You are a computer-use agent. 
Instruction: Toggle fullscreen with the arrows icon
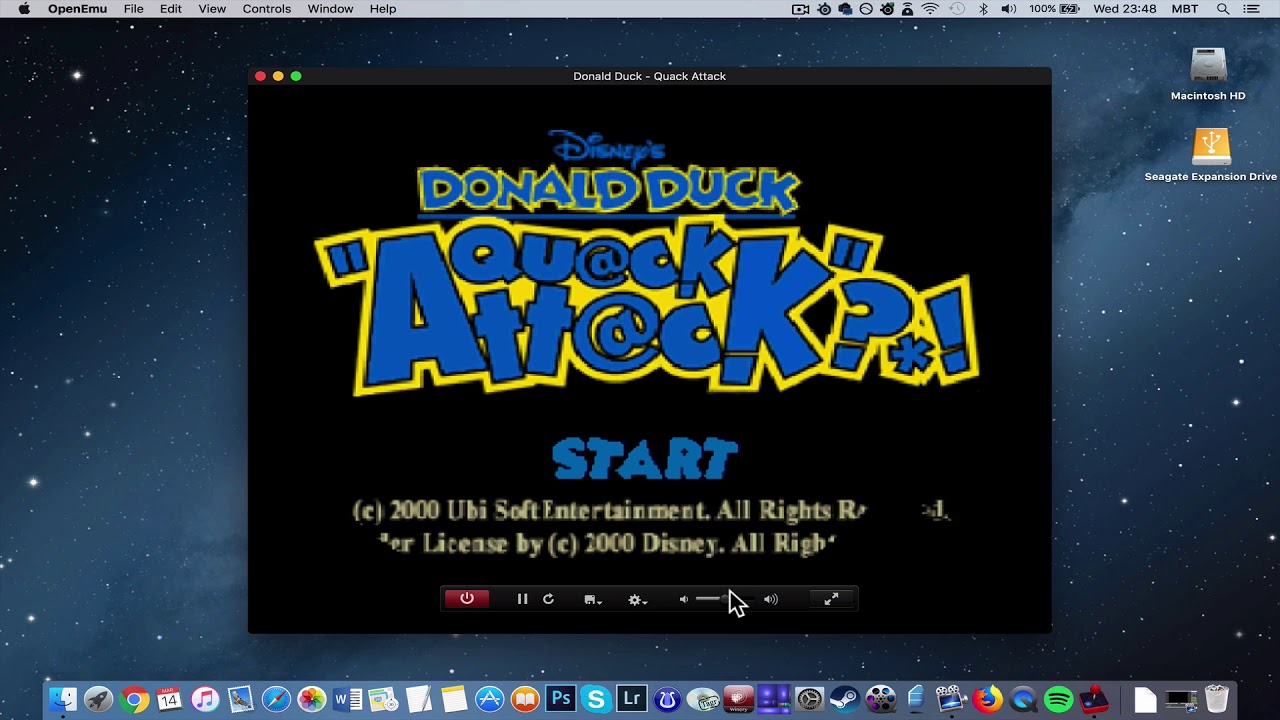pos(831,599)
